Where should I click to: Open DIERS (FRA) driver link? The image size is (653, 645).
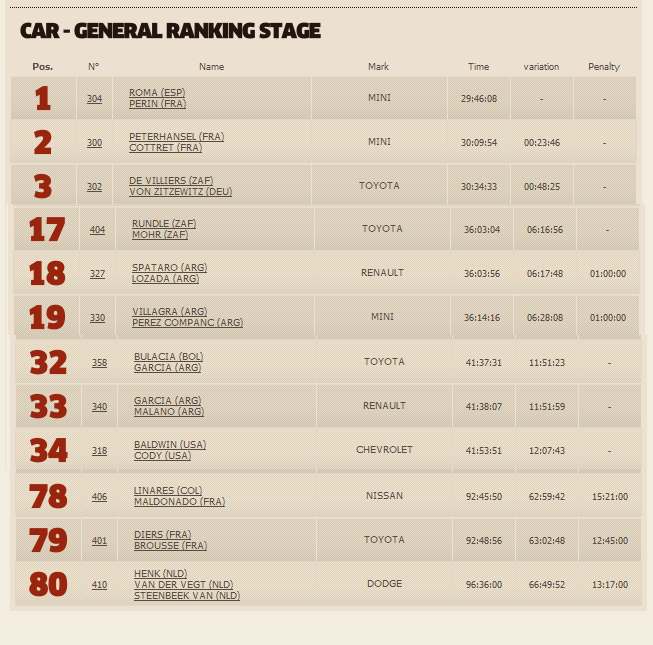pyautogui.click(x=162, y=535)
